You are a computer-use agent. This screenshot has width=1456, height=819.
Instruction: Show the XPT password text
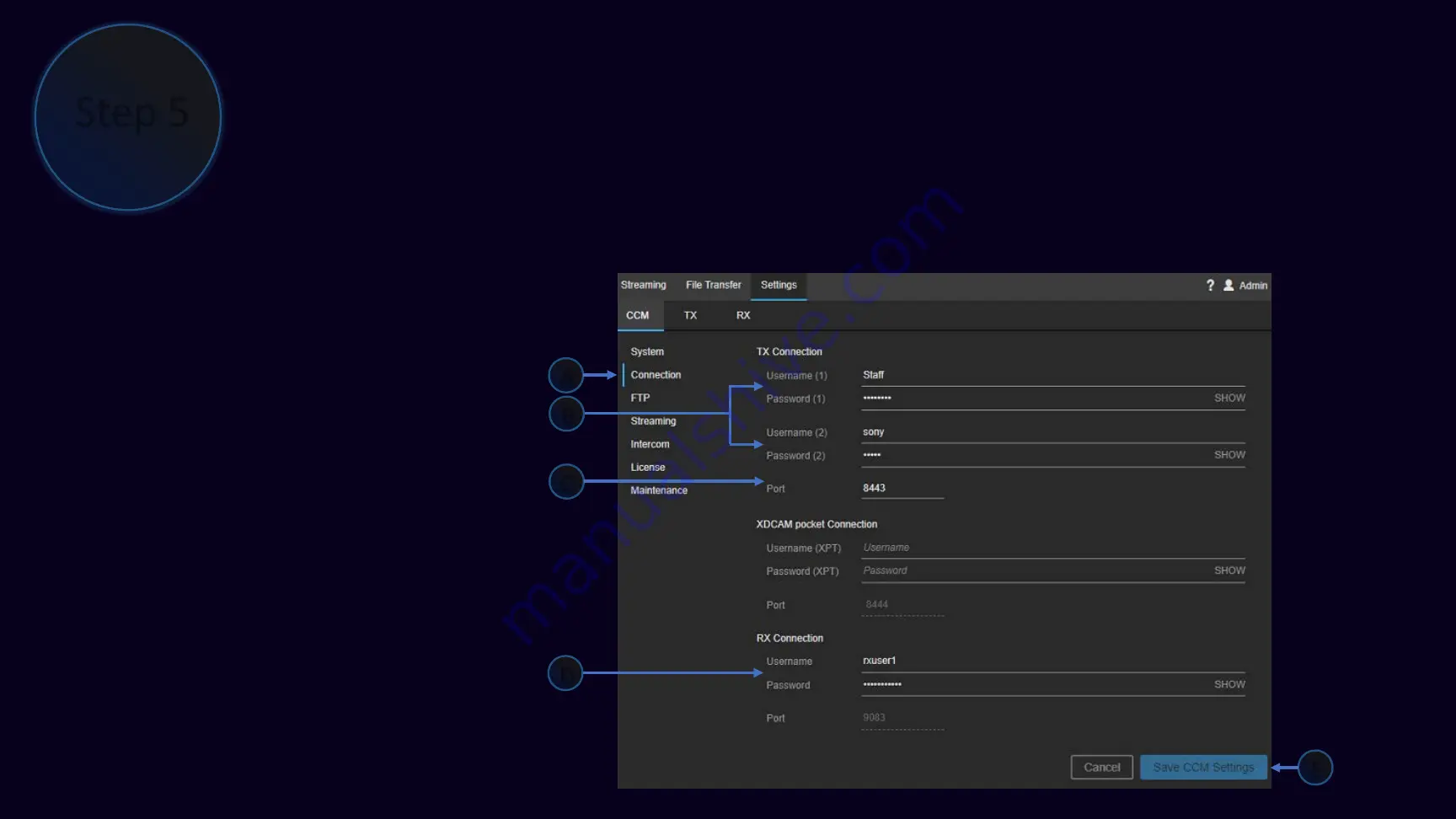click(1229, 571)
